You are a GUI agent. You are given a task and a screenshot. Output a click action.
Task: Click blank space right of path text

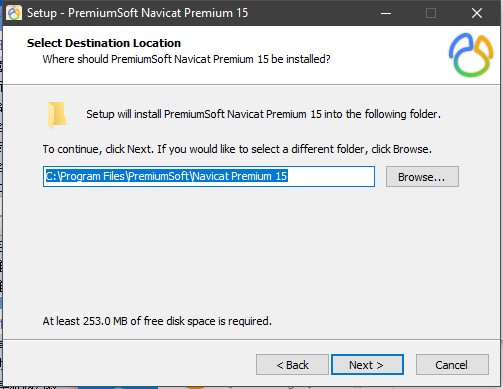tap(330, 176)
